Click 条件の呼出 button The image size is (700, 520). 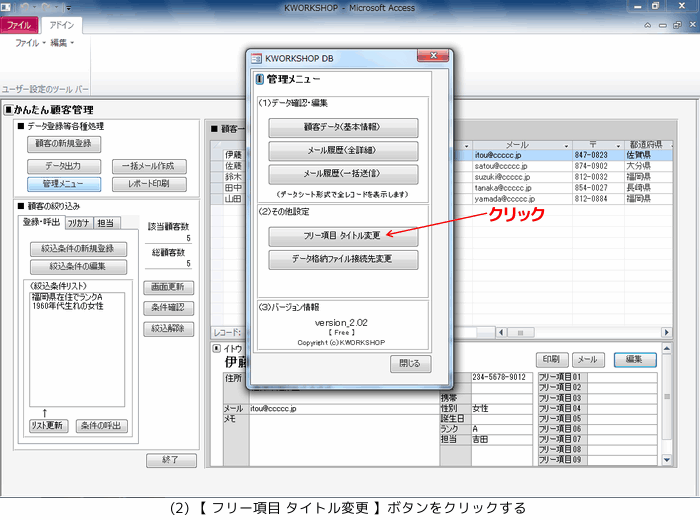pyautogui.click(x=101, y=426)
